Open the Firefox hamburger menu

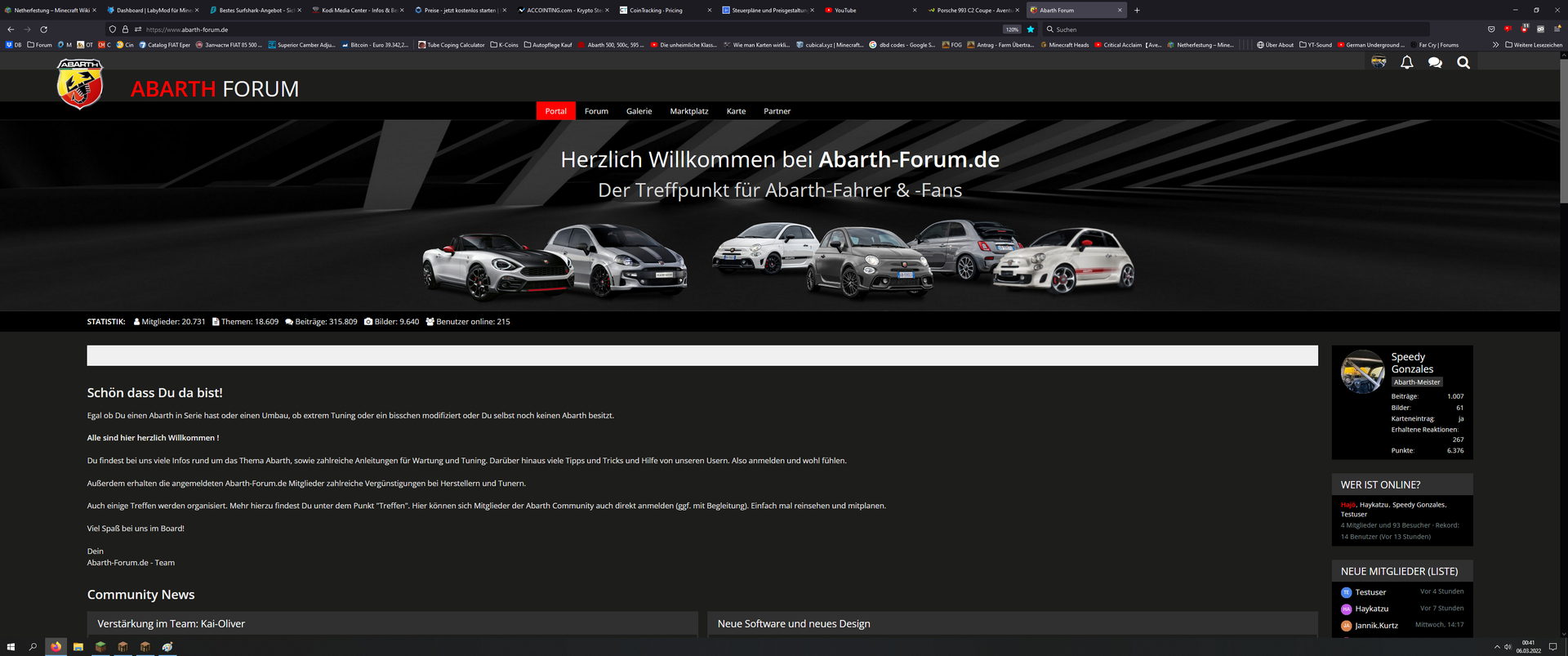click(1557, 29)
